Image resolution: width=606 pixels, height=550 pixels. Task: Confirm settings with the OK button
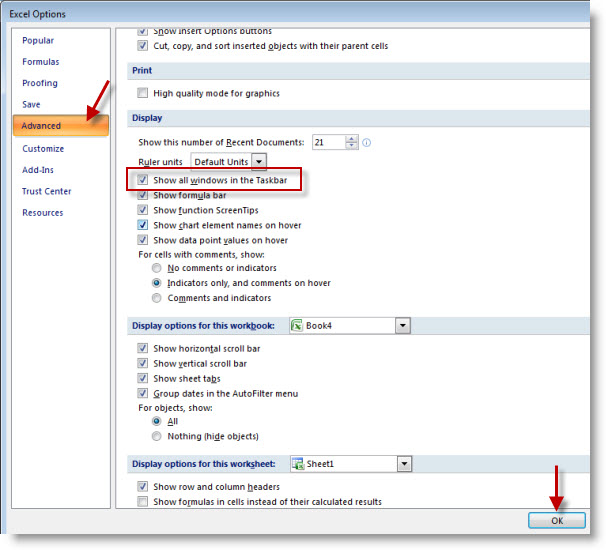point(557,520)
